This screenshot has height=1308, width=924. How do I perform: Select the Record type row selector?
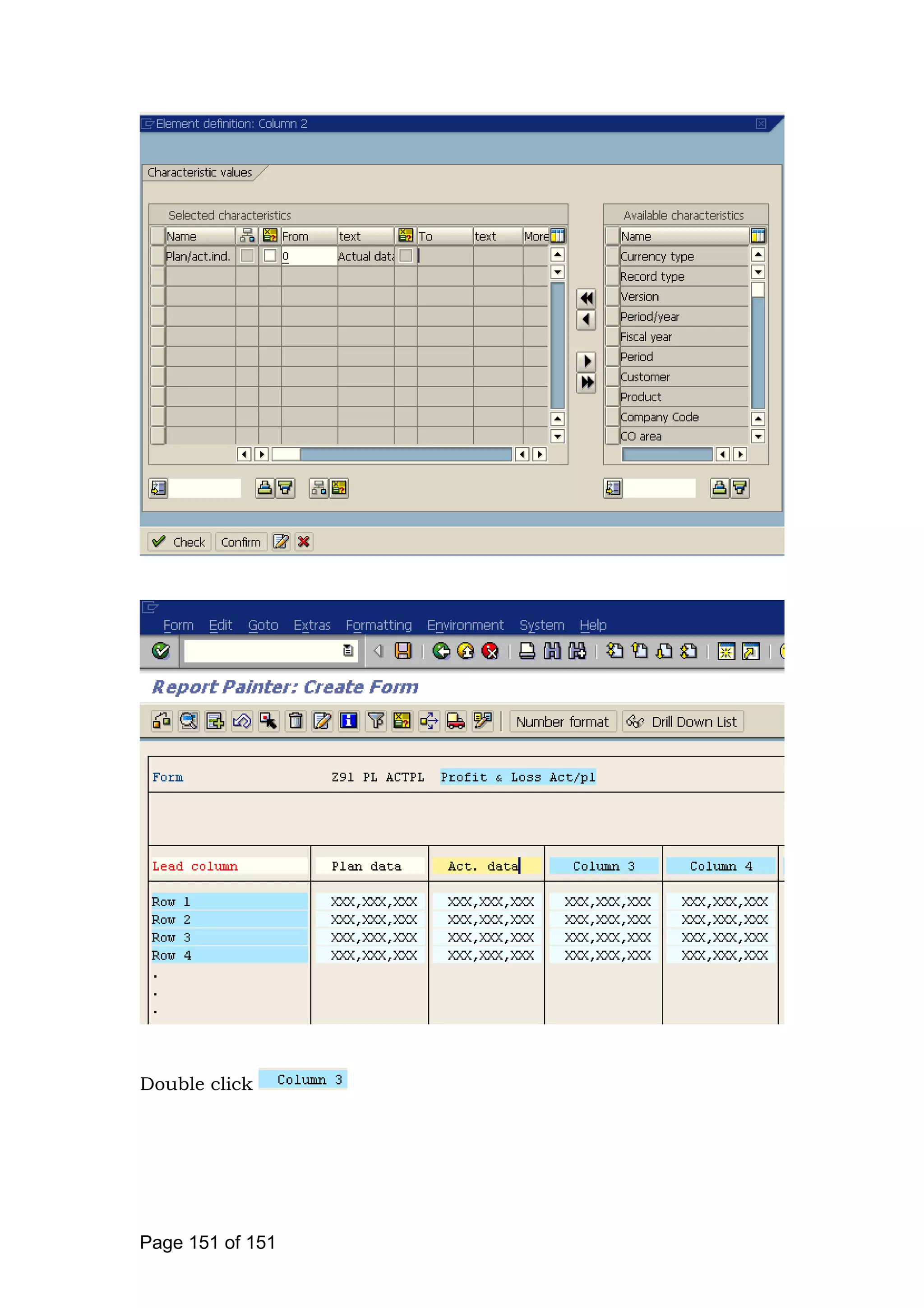[612, 276]
